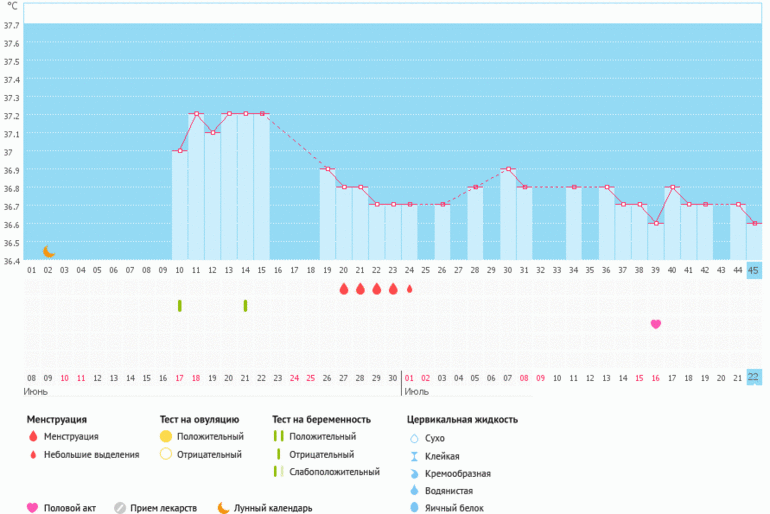Open the negative pregnancy test mark on cycle day 14
This screenshot has height=514, width=770.
pos(246,306)
